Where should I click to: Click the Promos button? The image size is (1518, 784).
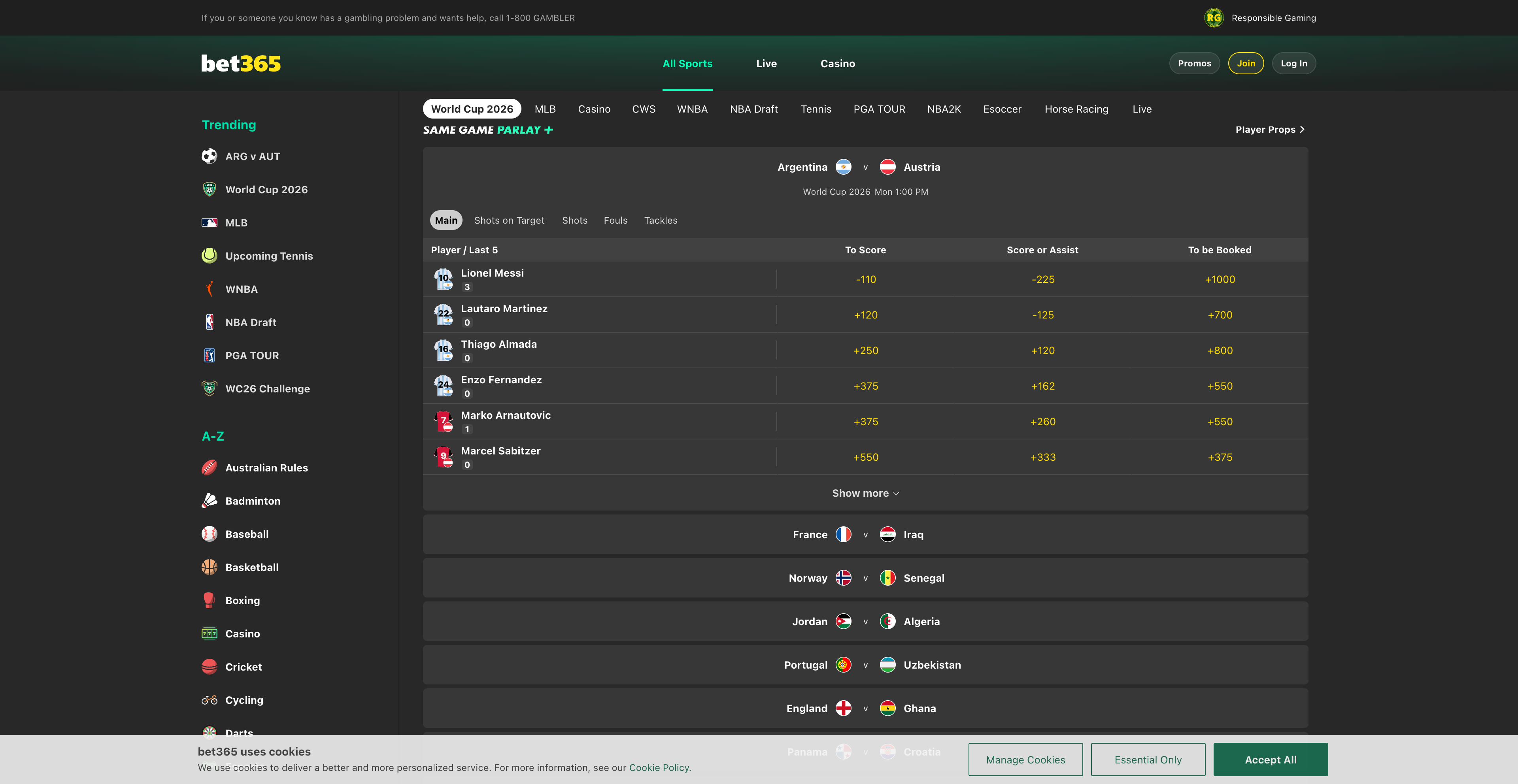coord(1194,63)
